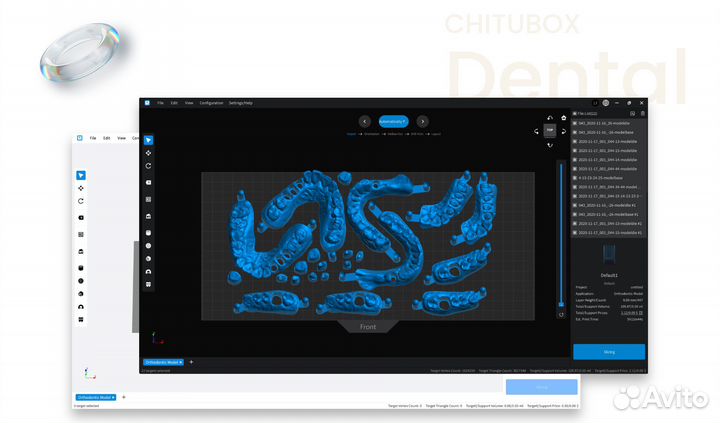Click the Default1 printer name

[x=609, y=276]
